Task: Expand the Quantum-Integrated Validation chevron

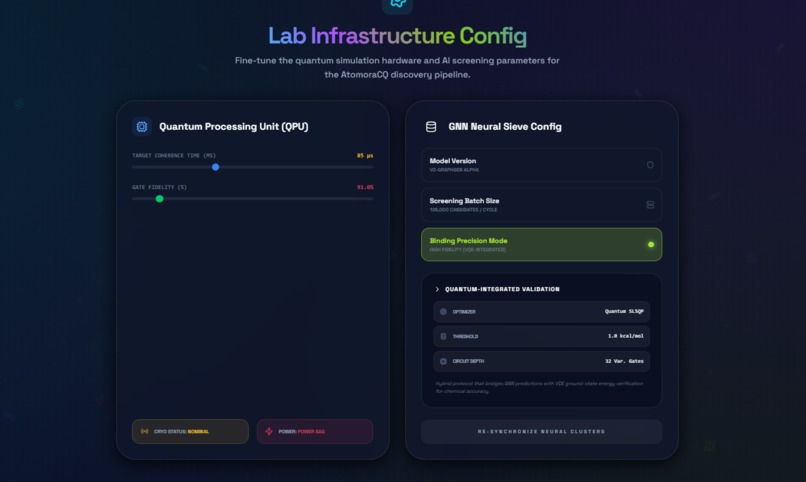Action: tap(437, 289)
